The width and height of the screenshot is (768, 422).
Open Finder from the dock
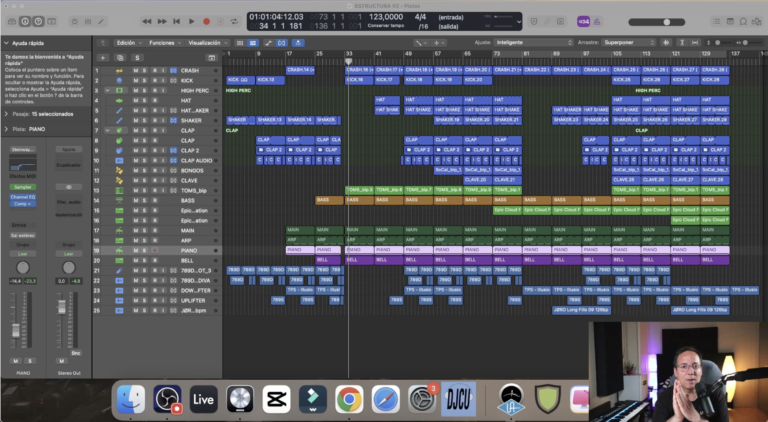click(x=131, y=399)
